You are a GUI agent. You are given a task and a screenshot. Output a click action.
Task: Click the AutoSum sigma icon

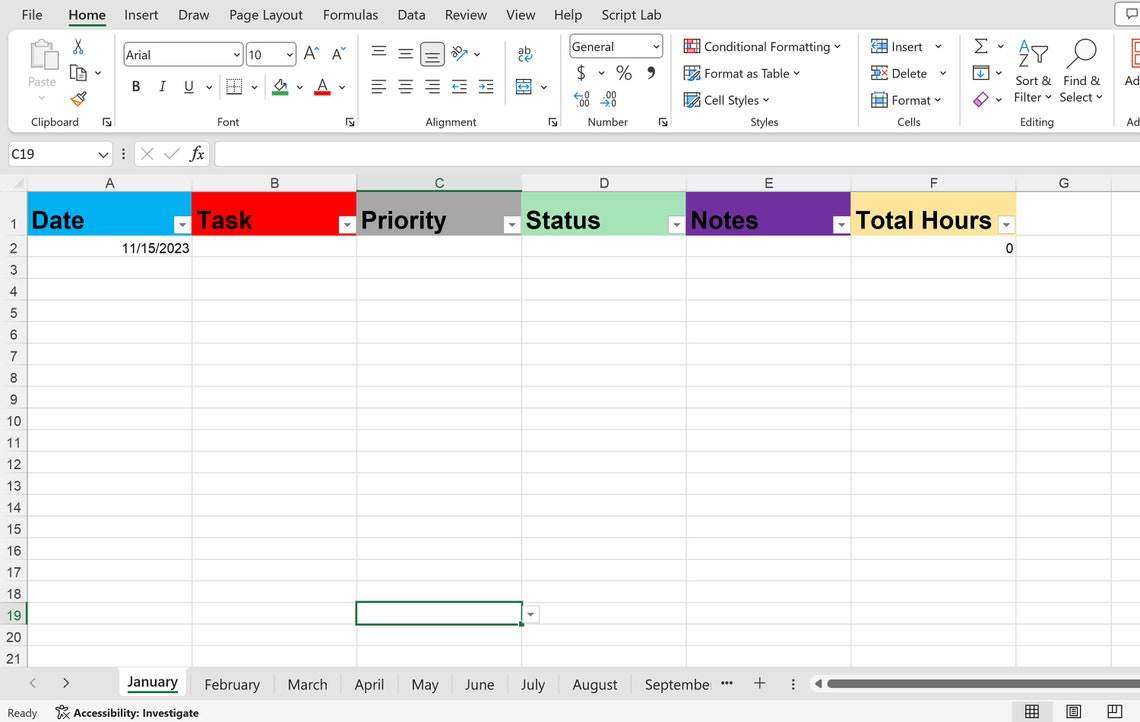coord(981,47)
